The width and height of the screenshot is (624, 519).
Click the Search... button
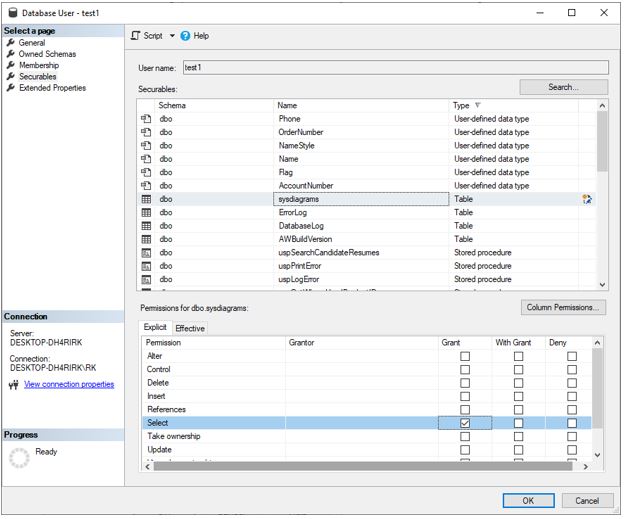[x=563, y=87]
